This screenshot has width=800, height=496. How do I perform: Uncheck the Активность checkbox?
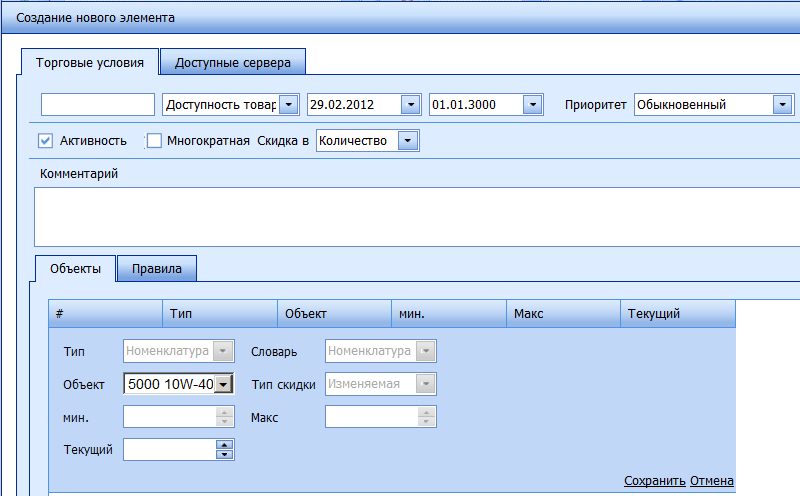pyautogui.click(x=45, y=141)
